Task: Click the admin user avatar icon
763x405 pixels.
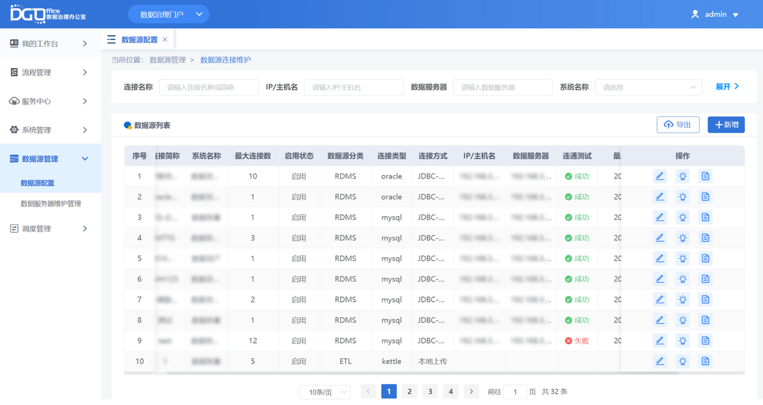Action: pos(695,14)
